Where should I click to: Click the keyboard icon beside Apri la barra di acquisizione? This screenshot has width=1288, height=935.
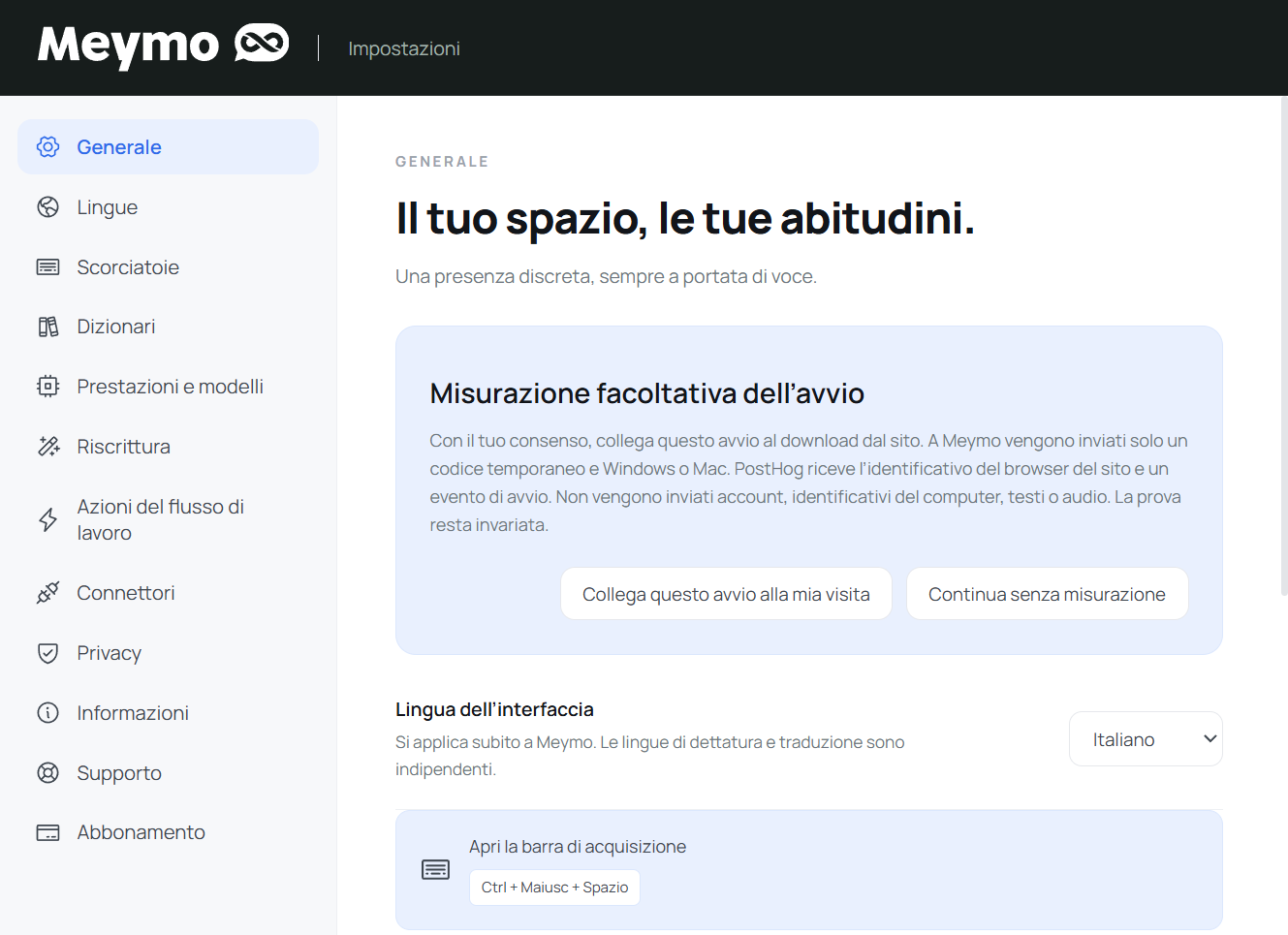click(x=435, y=870)
